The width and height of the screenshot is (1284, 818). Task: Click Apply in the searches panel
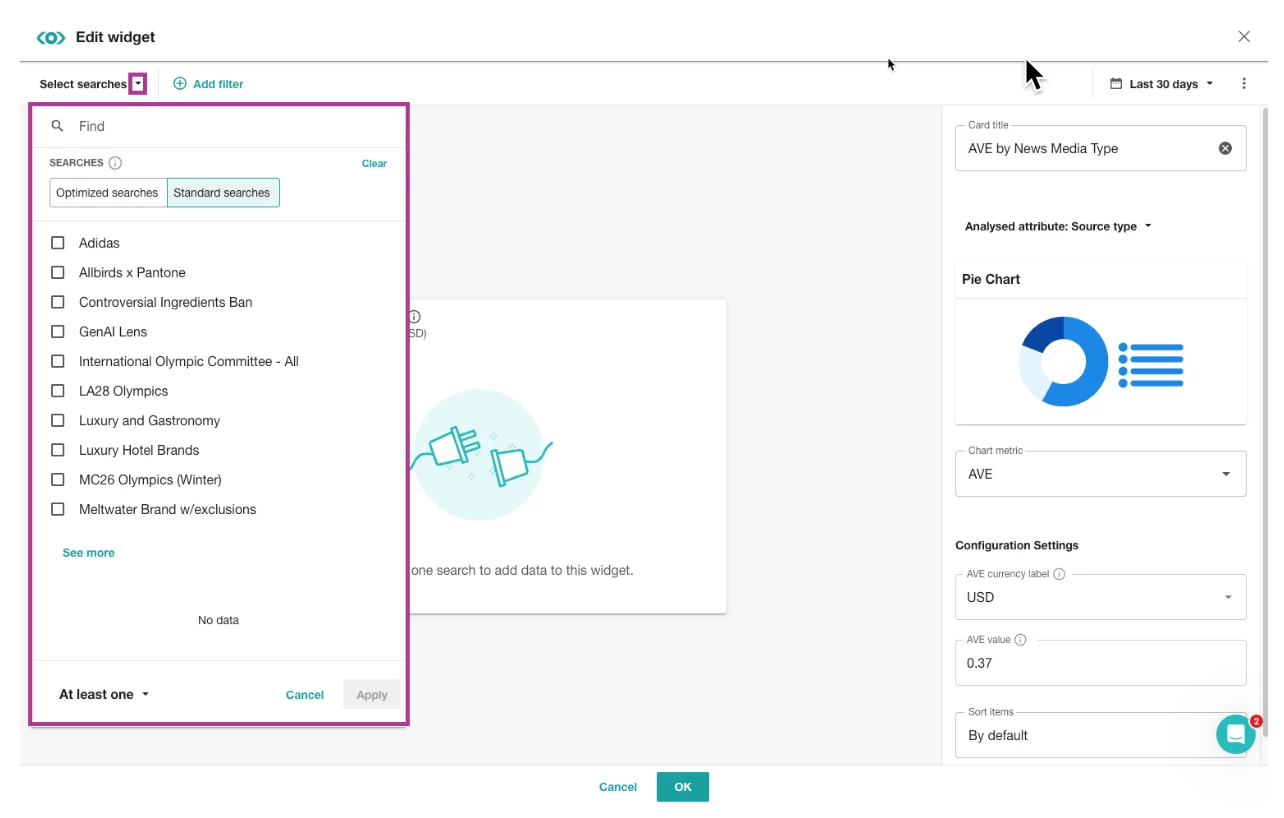(x=372, y=695)
